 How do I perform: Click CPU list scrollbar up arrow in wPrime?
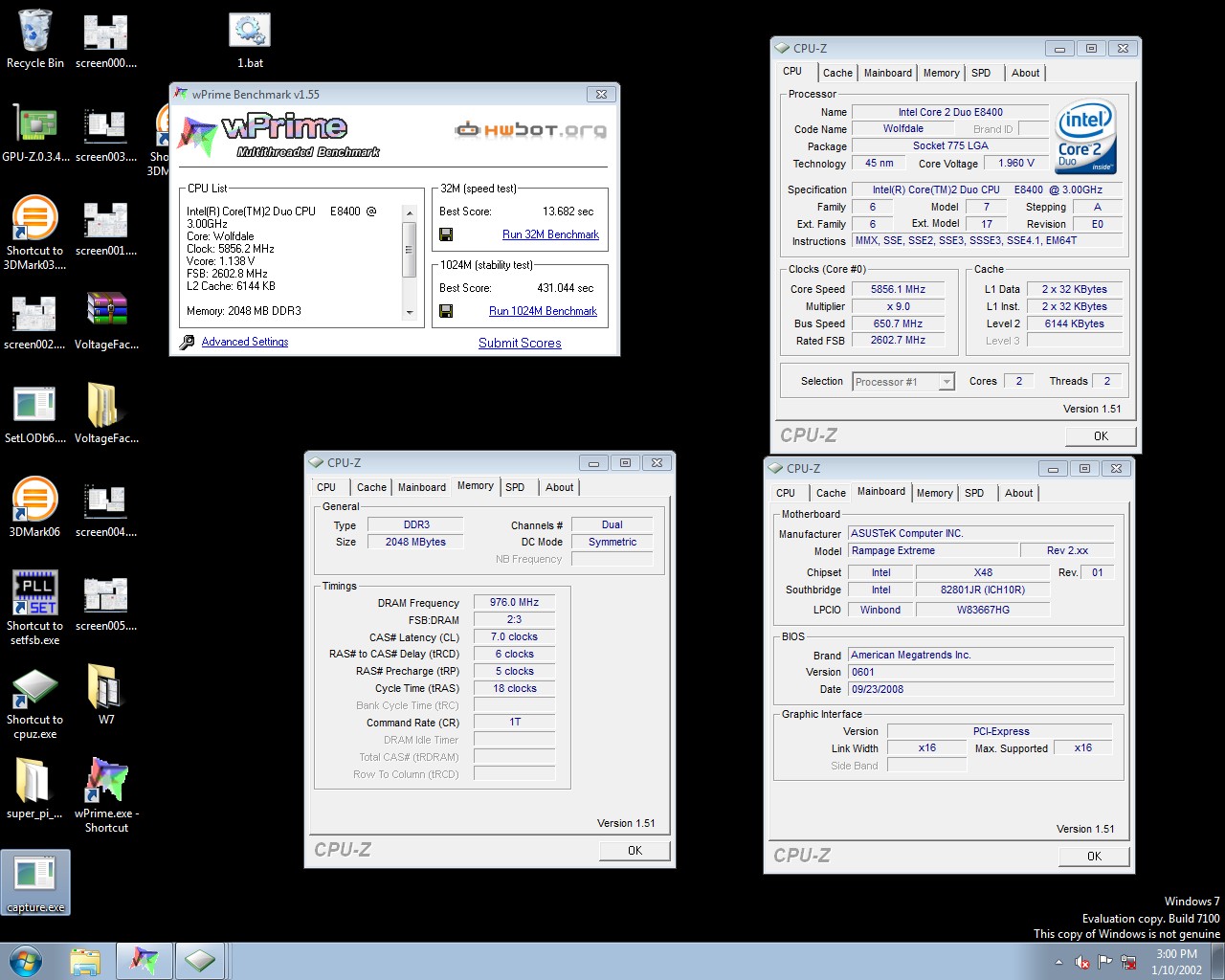click(x=410, y=212)
